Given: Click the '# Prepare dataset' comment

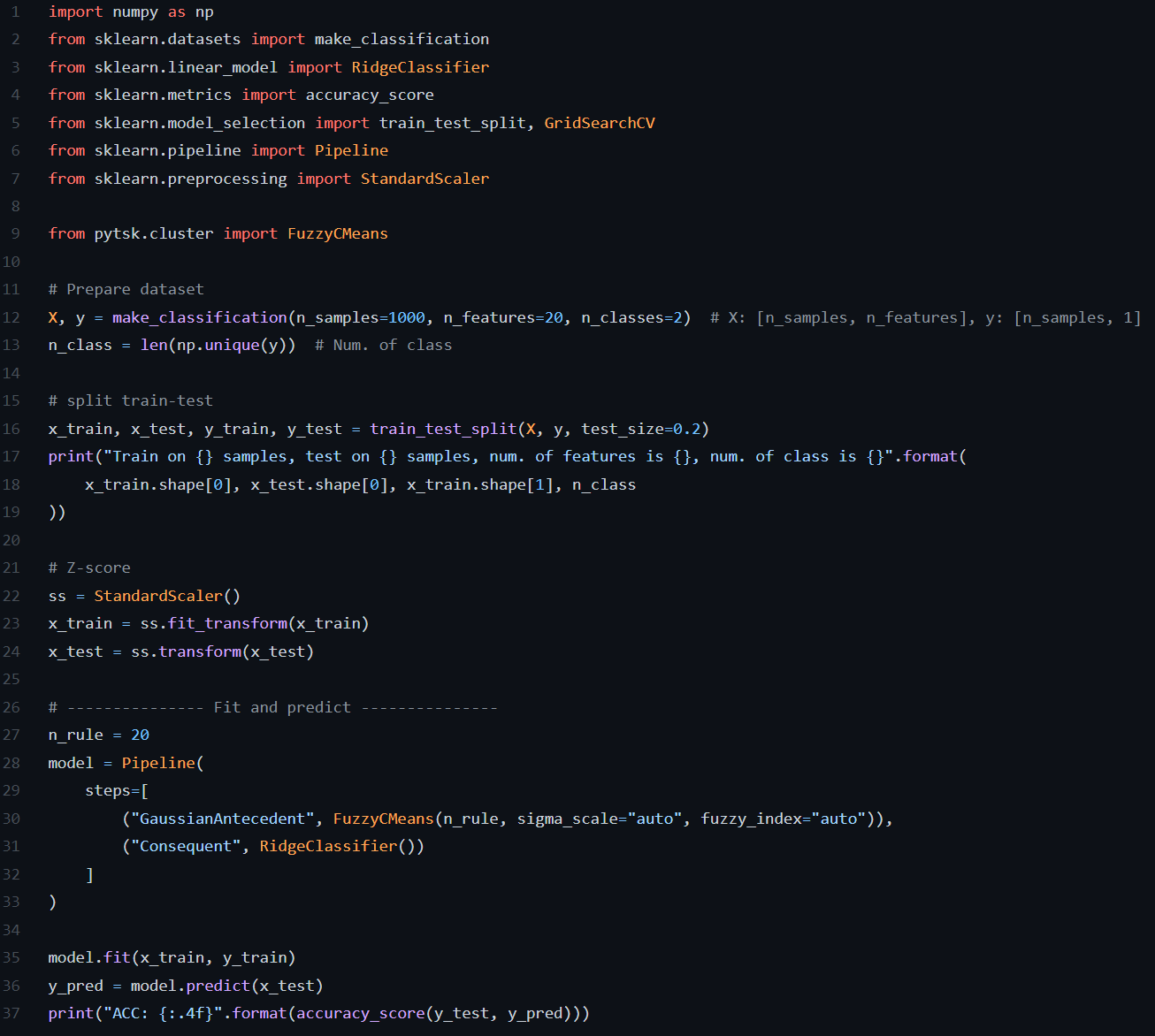Looking at the screenshot, I should [126, 289].
